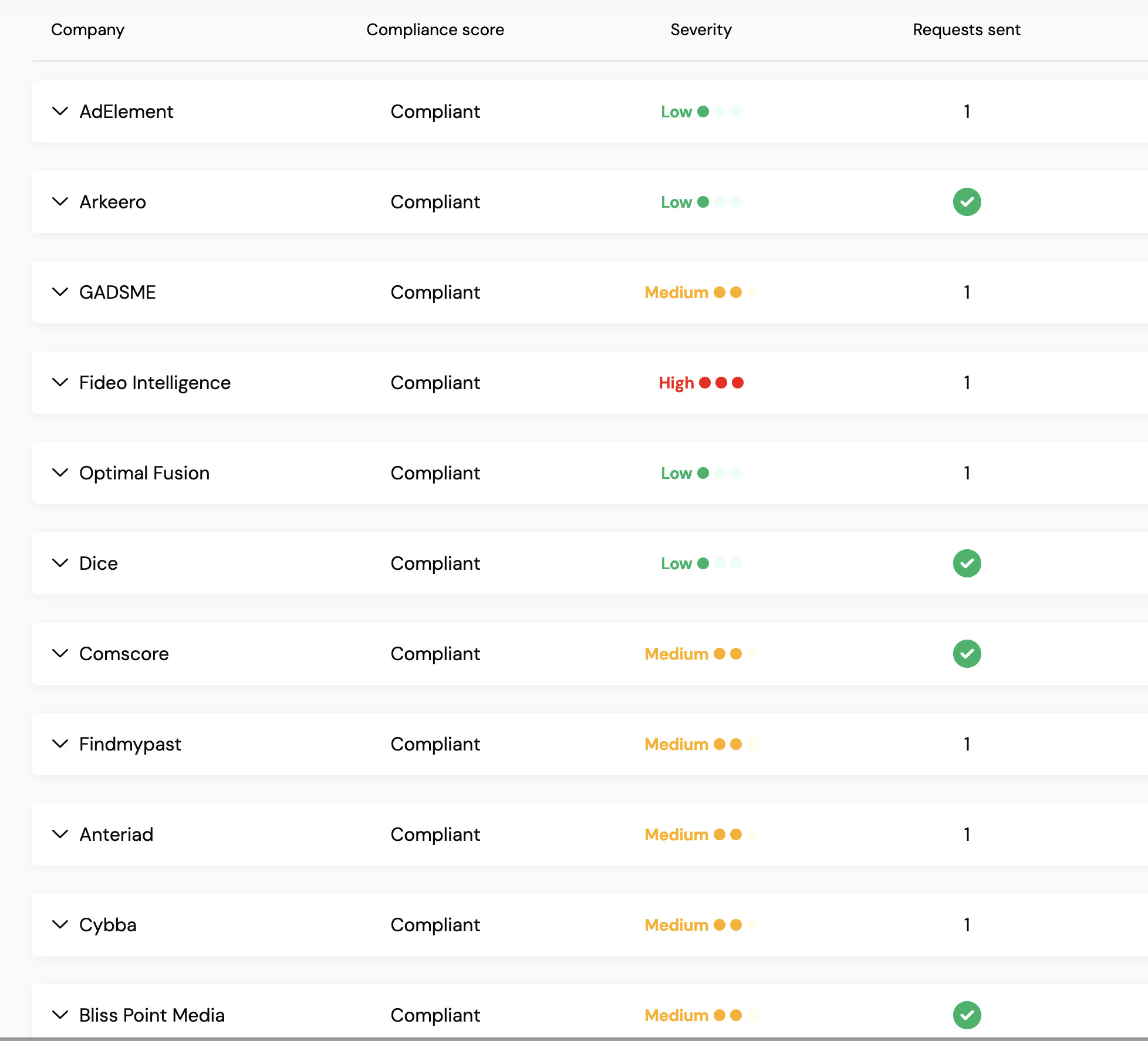Select the Arkeero company name
This screenshot has height=1041, width=1148.
click(113, 202)
